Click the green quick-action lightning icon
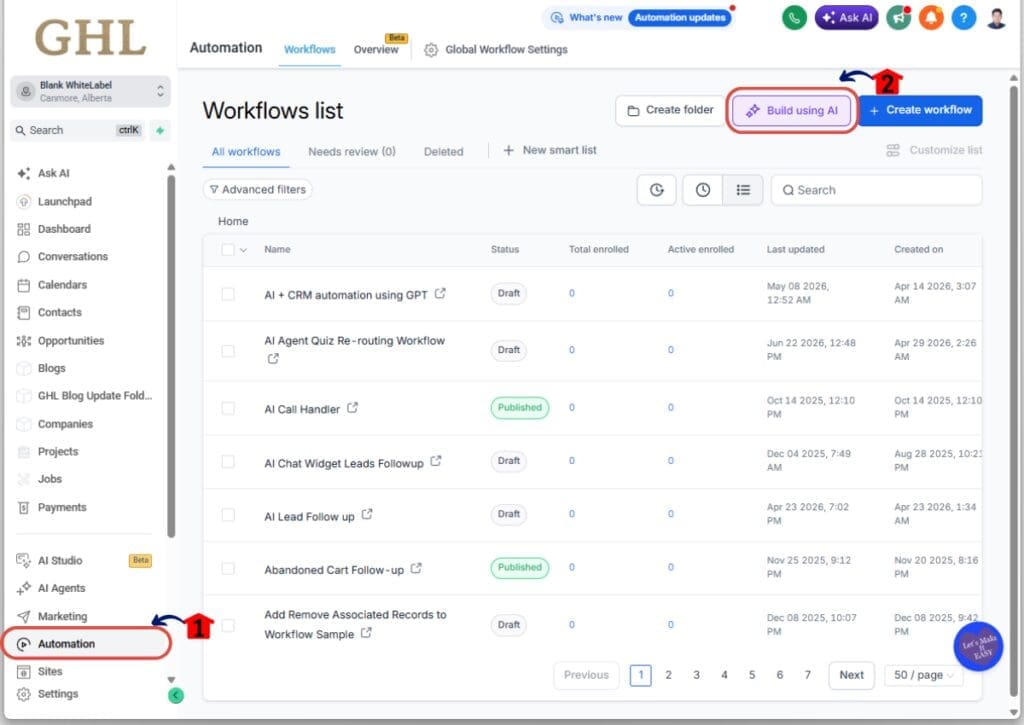The width and height of the screenshot is (1024, 725). pyautogui.click(x=160, y=130)
